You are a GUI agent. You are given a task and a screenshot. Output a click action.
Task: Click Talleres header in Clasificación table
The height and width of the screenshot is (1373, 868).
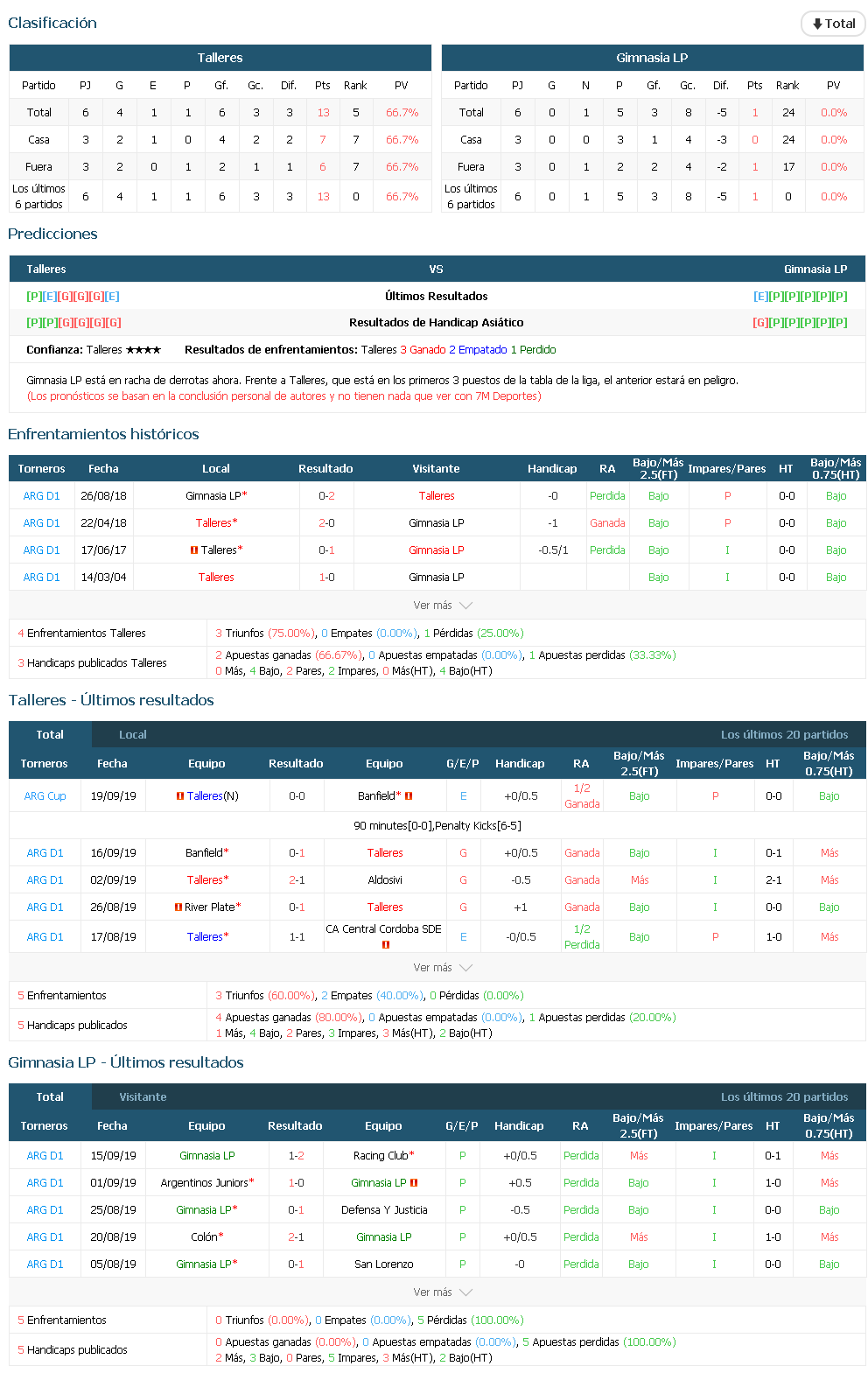[x=220, y=58]
